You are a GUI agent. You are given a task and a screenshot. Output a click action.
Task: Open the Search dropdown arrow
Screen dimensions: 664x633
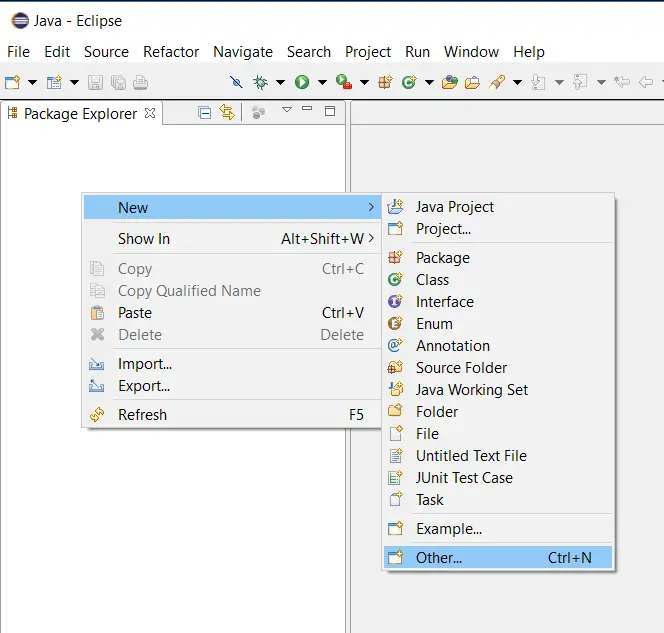(517, 82)
